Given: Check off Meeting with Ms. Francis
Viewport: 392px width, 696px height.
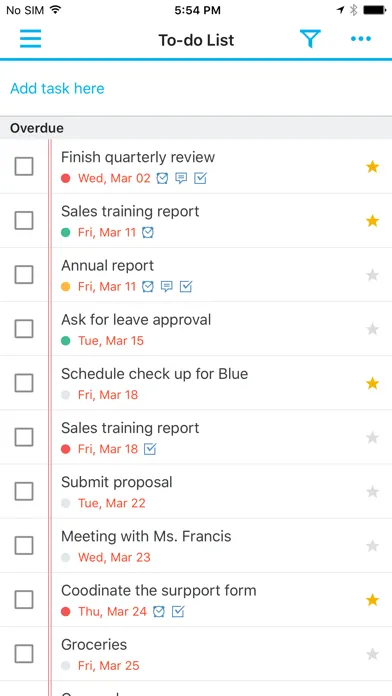Looking at the screenshot, I should [x=24, y=546].
